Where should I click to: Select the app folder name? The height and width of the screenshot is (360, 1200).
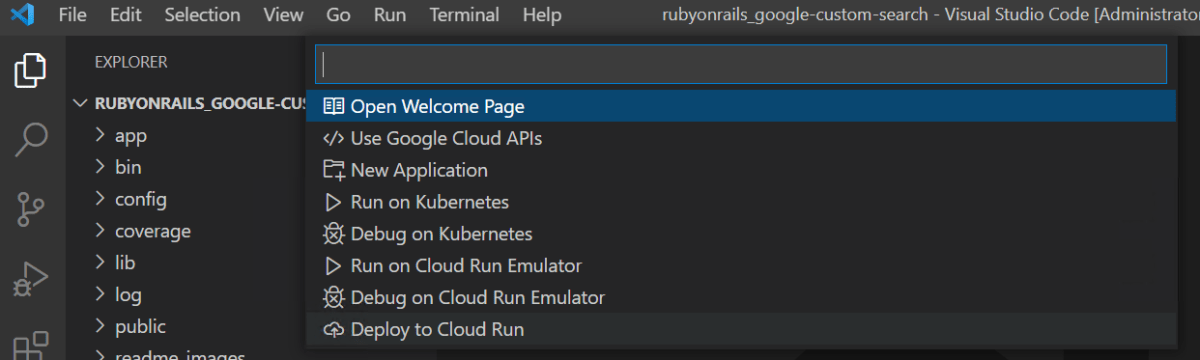pos(131,136)
